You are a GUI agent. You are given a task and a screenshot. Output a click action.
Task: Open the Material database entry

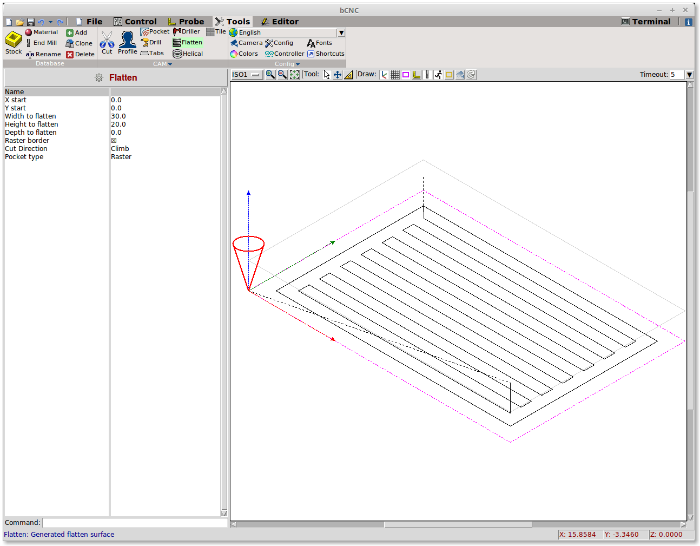(42, 32)
